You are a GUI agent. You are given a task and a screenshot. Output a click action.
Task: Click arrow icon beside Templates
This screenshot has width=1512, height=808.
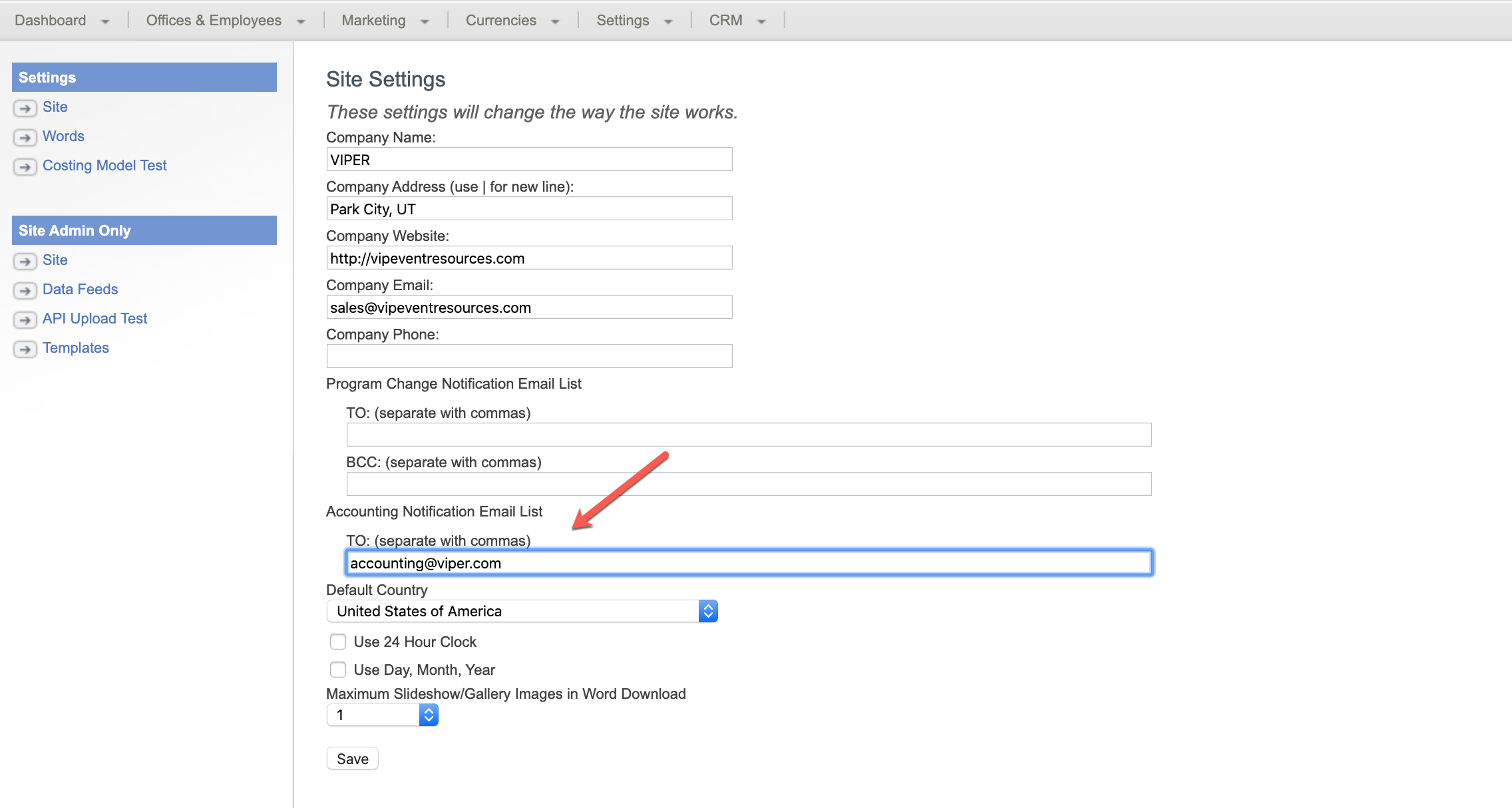25,349
